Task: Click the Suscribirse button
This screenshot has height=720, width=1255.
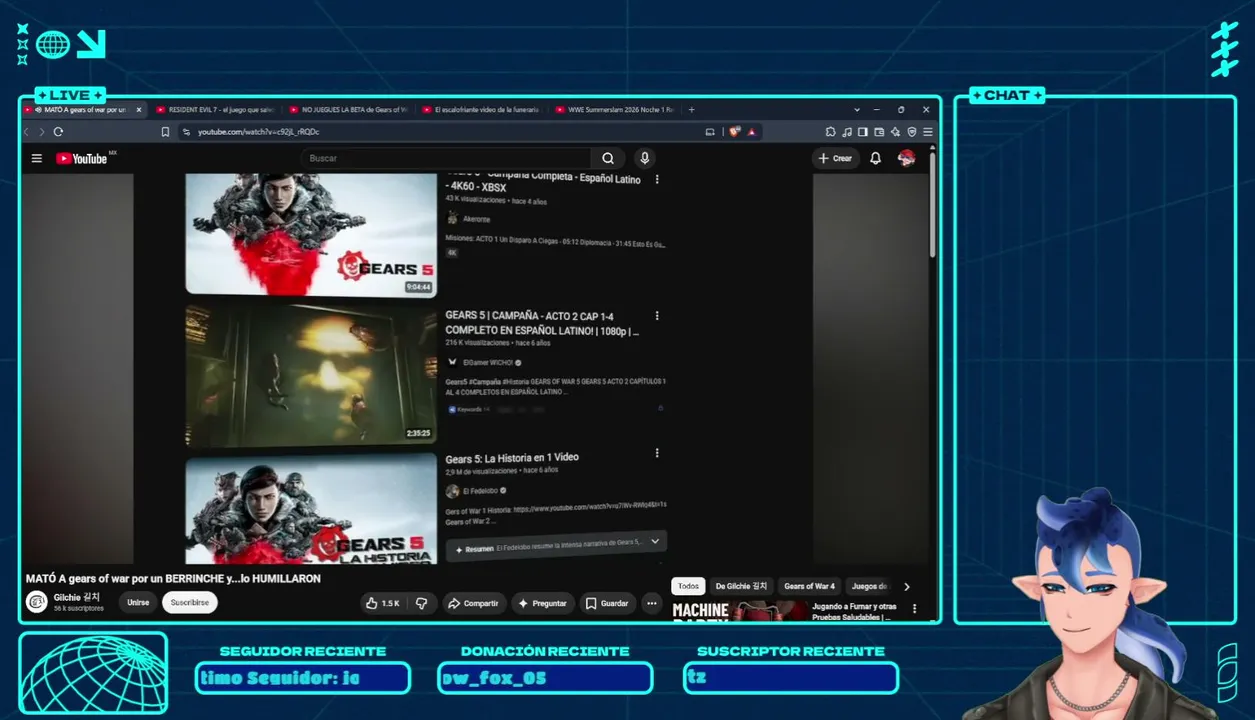Action: click(x=190, y=602)
